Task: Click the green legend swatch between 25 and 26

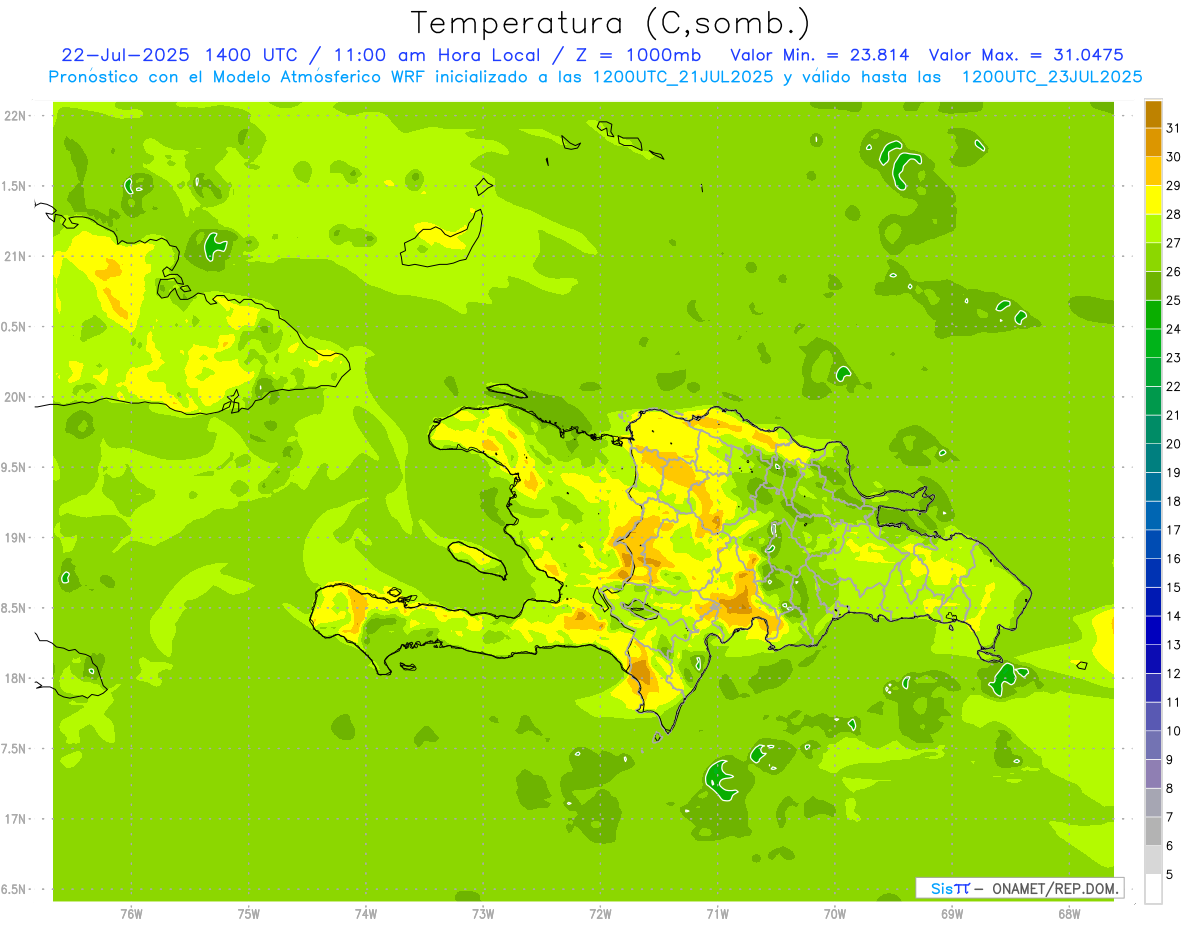Action: click(1153, 285)
